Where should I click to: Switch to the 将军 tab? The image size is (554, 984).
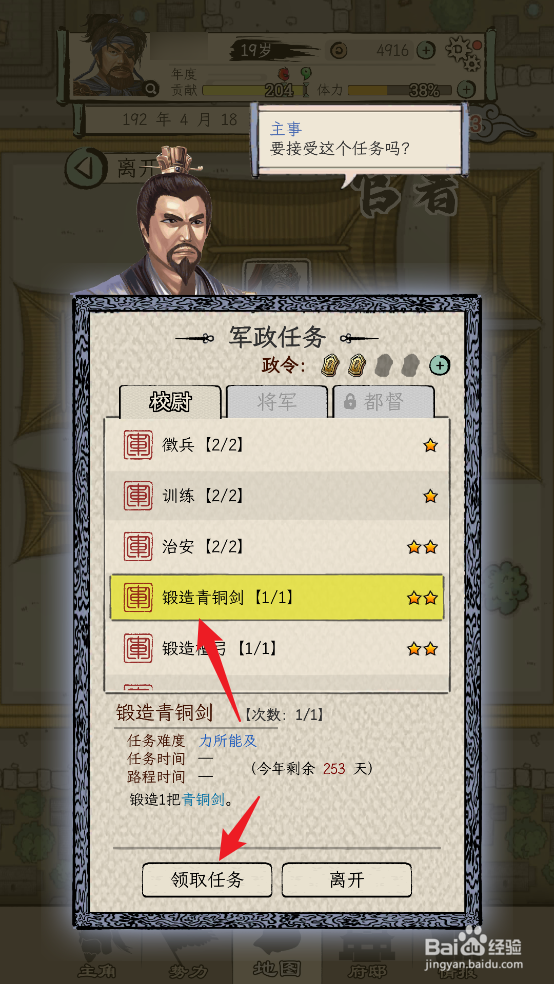click(277, 402)
